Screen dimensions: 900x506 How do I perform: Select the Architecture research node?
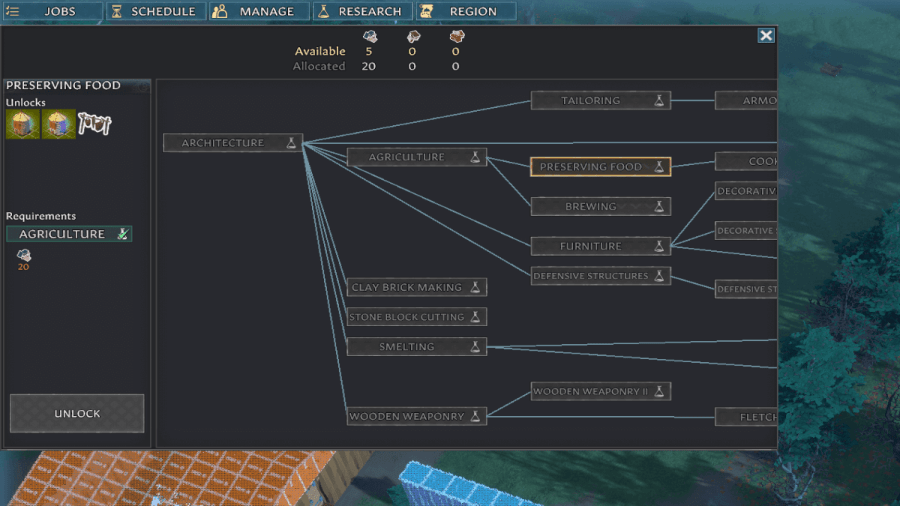tap(223, 143)
